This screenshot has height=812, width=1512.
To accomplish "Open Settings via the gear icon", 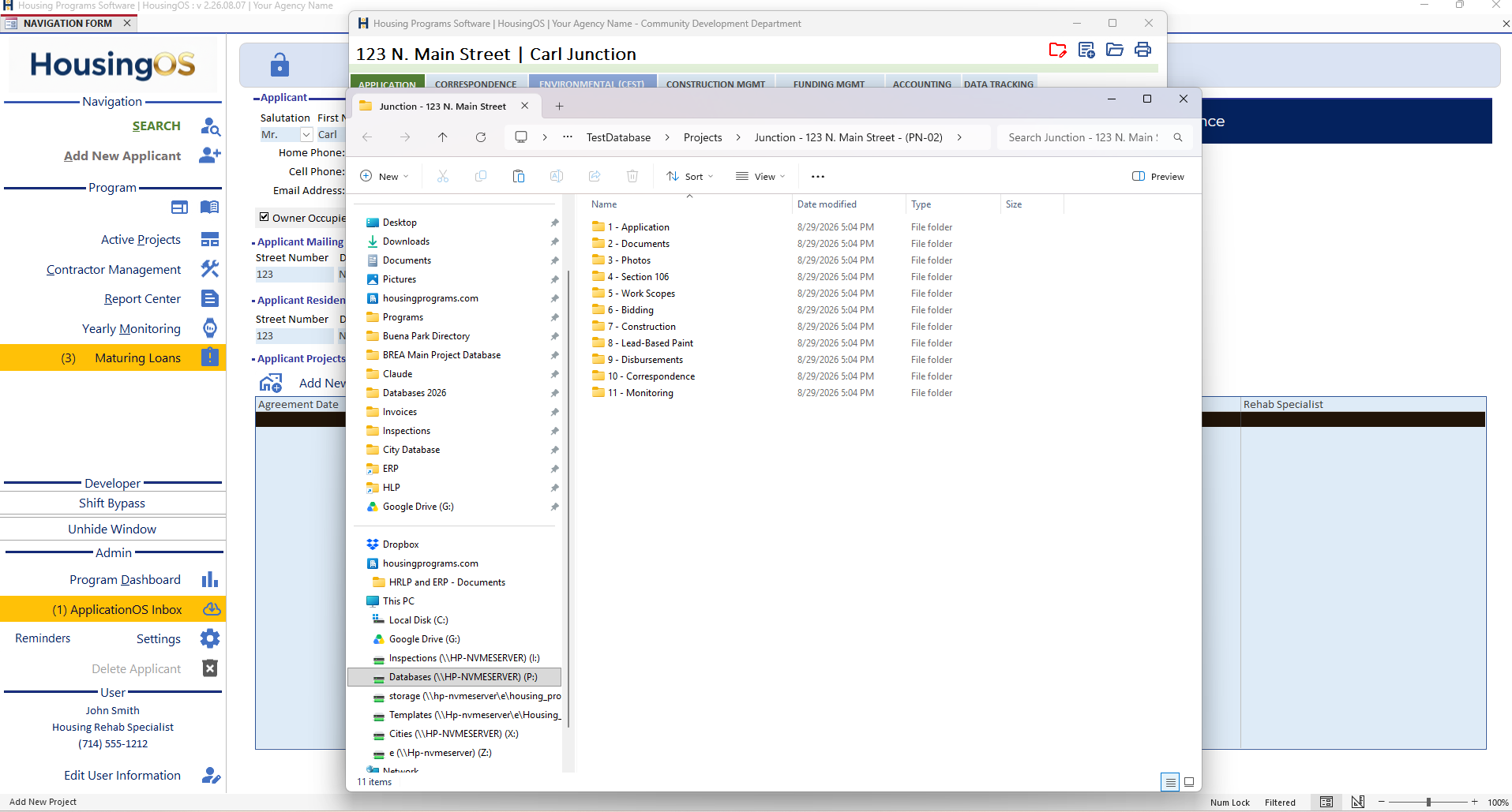I will coord(210,638).
